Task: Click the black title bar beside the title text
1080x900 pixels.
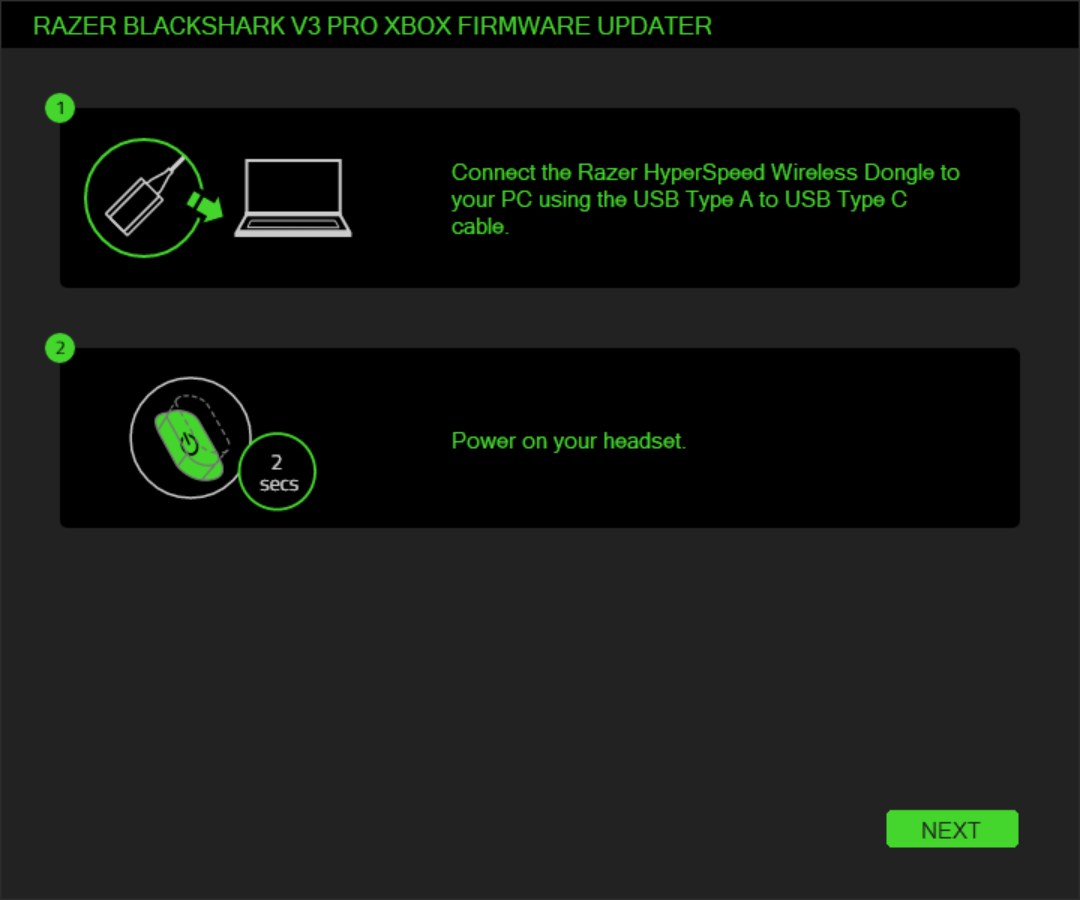Action: pyautogui.click(x=895, y=25)
